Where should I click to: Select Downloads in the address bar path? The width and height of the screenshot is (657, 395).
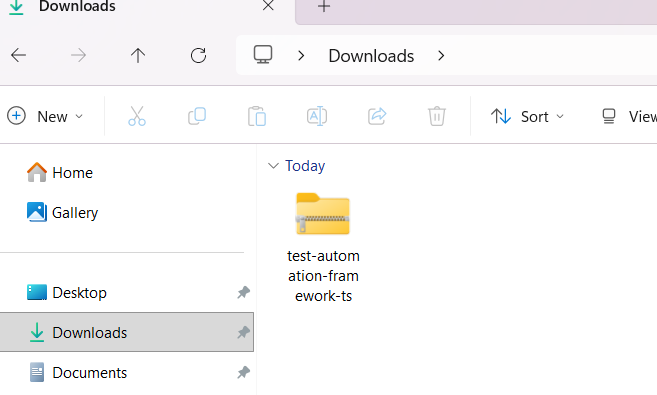pyautogui.click(x=371, y=56)
